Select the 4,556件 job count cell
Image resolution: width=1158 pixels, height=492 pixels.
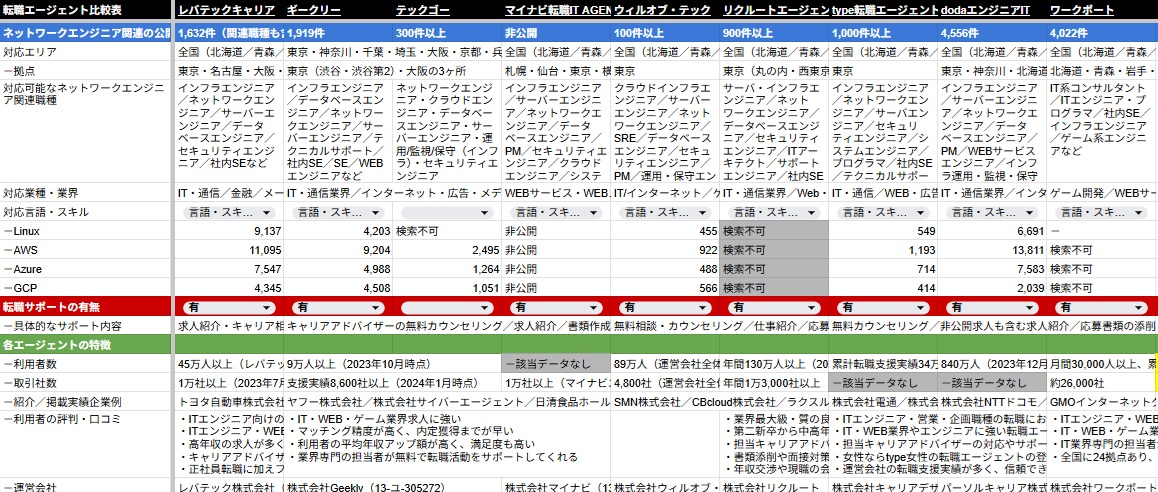click(993, 33)
